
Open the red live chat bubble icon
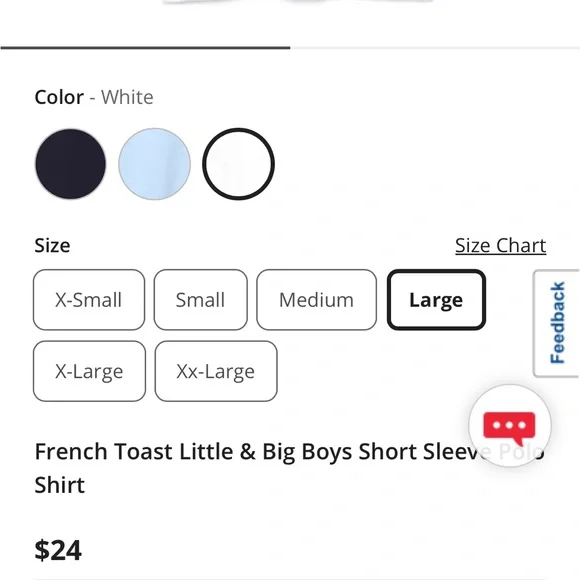(509, 426)
